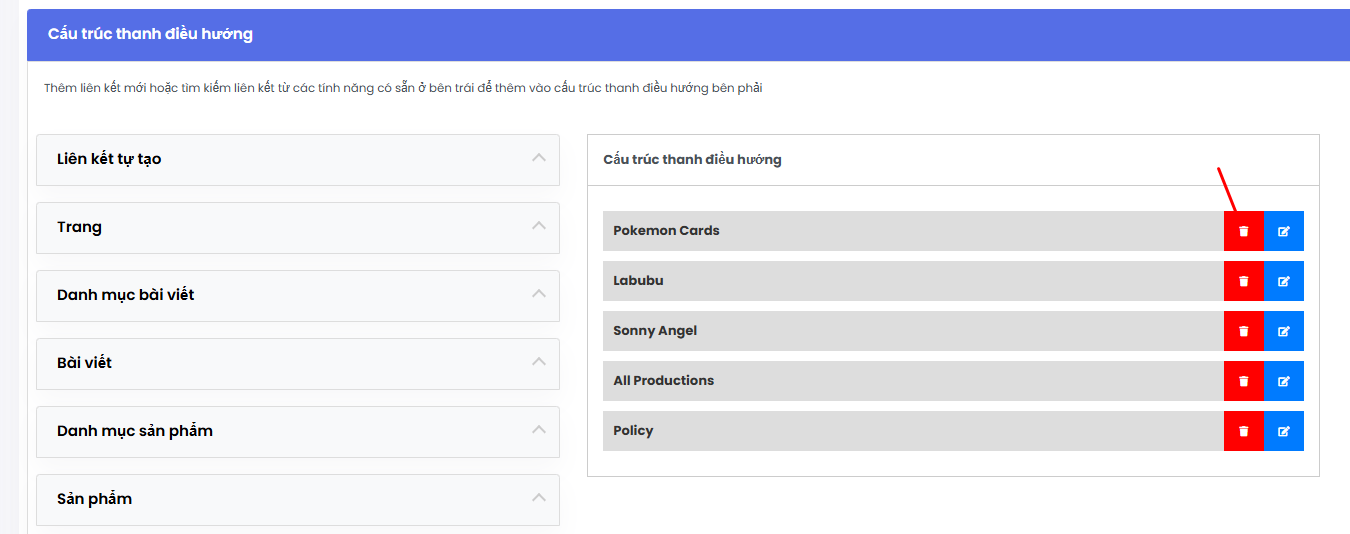Edit the Sonny Angel menu item
The image size is (1350, 534).
[1284, 331]
